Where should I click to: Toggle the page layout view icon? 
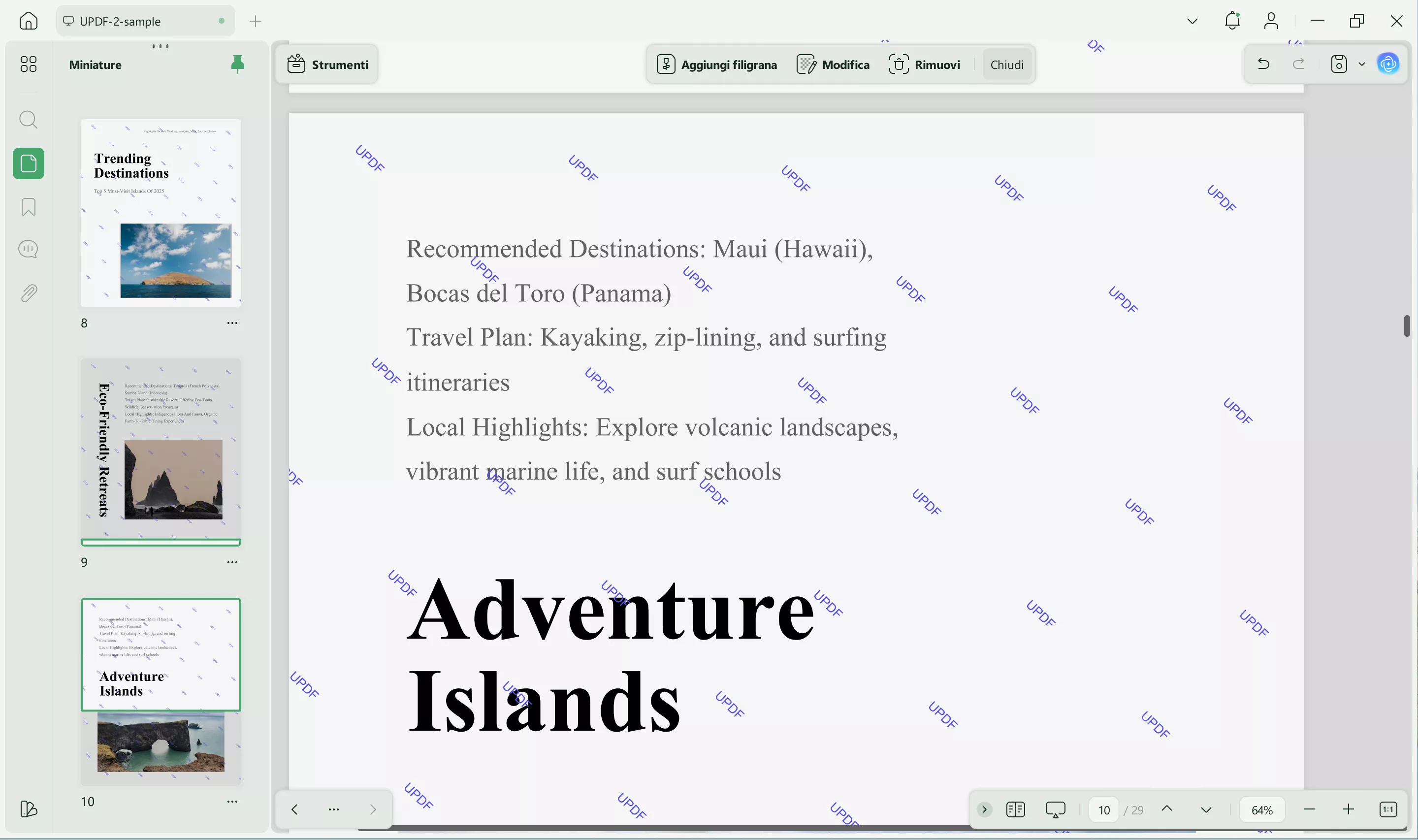(1015, 809)
